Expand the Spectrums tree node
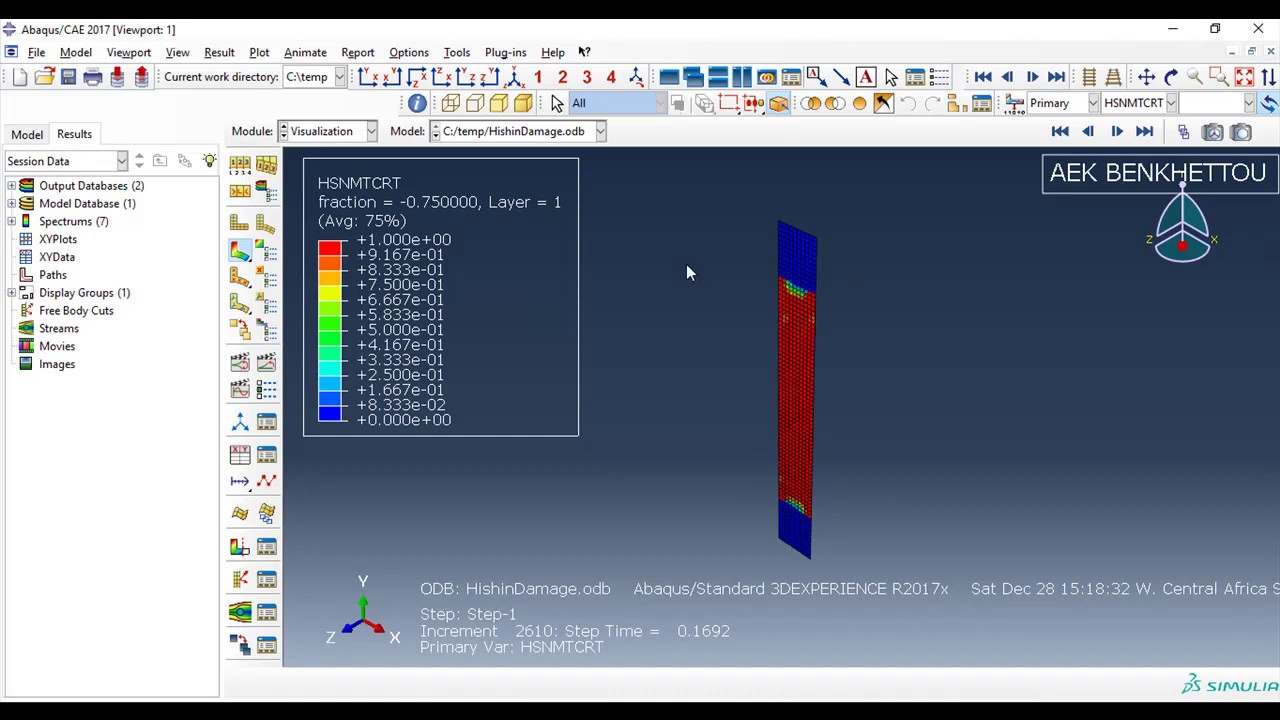Screen dimensions: 1280x720 click(11, 221)
